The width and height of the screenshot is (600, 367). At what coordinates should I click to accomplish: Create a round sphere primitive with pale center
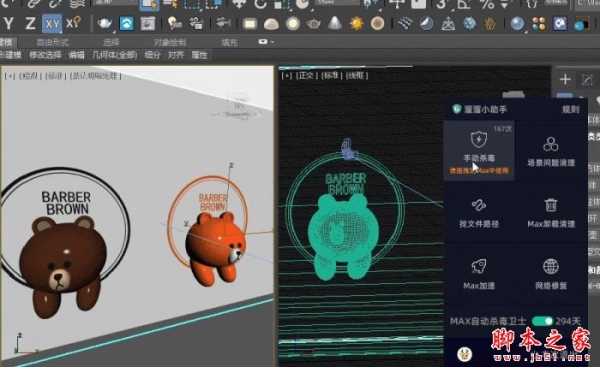pos(293,24)
